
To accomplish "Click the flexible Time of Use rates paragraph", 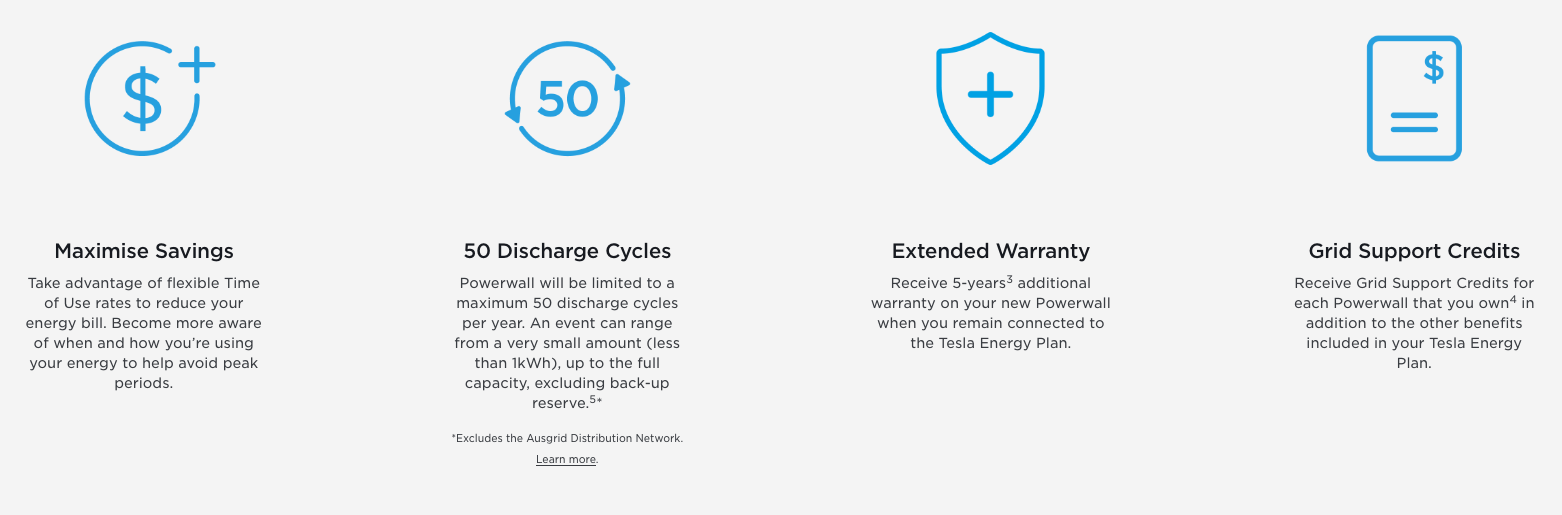I will [144, 333].
